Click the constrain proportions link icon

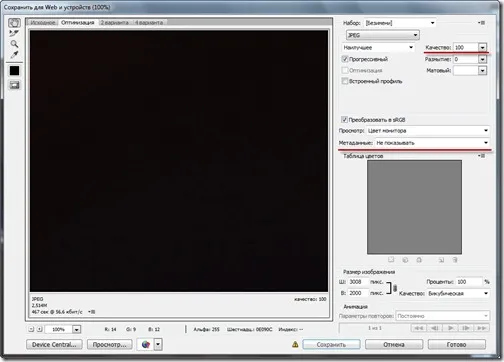coord(395,288)
